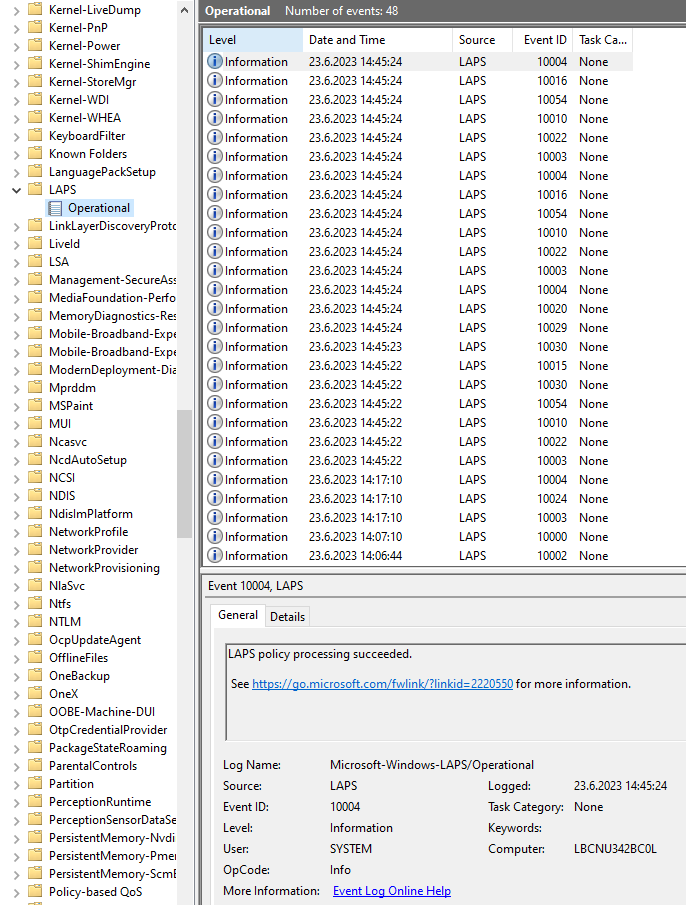The image size is (686, 905).
Task: Click the Ntfs folder icon
Action: (x=35, y=603)
